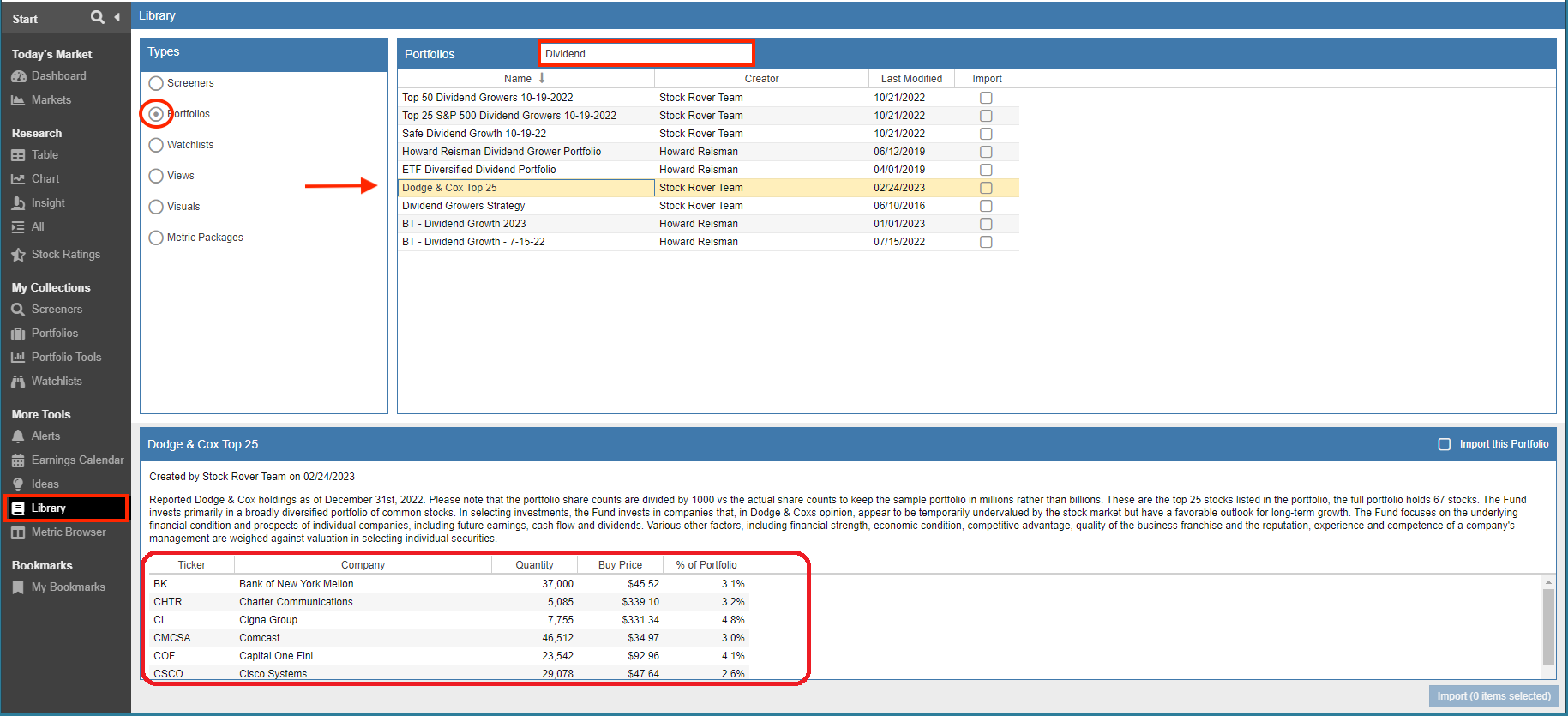Sort holdings by Company column header
Viewport: 1568px width, 716px height.
point(363,565)
